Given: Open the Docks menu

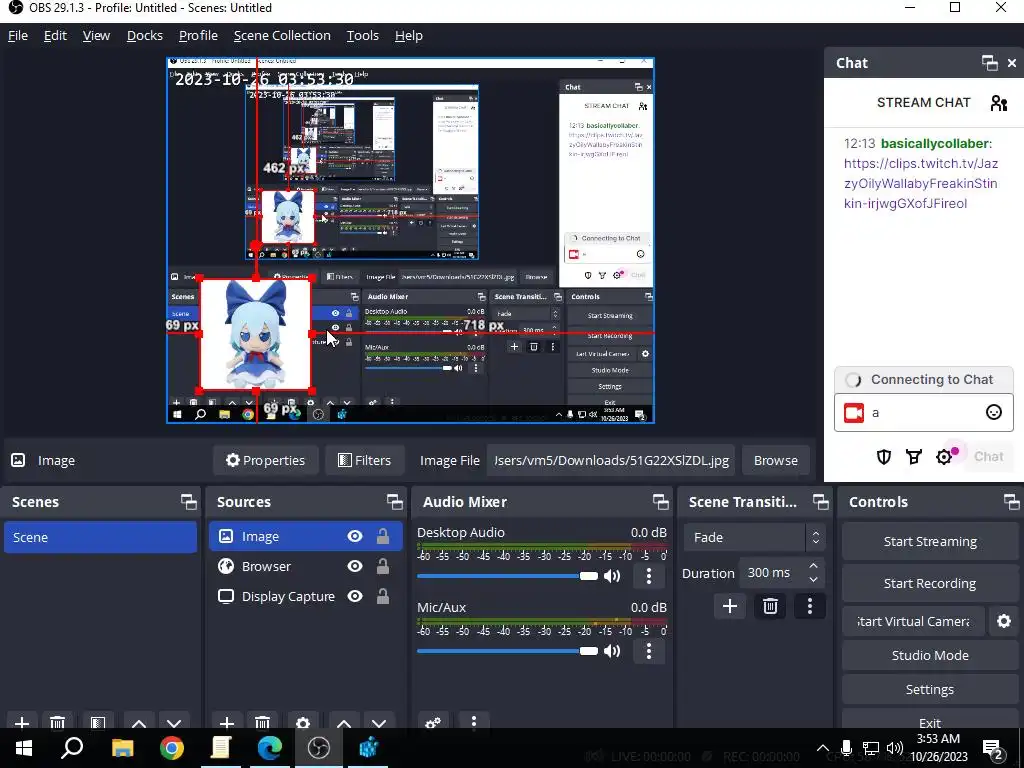Looking at the screenshot, I should pyautogui.click(x=144, y=35).
